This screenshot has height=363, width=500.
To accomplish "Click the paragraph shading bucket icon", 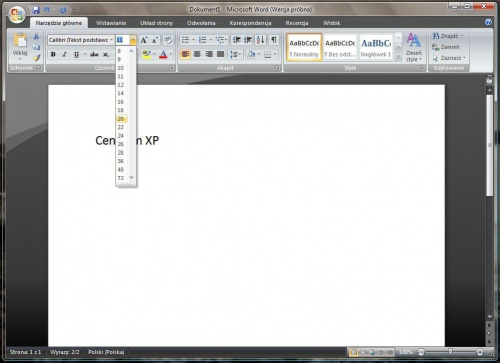I will pyautogui.click(x=252, y=54).
